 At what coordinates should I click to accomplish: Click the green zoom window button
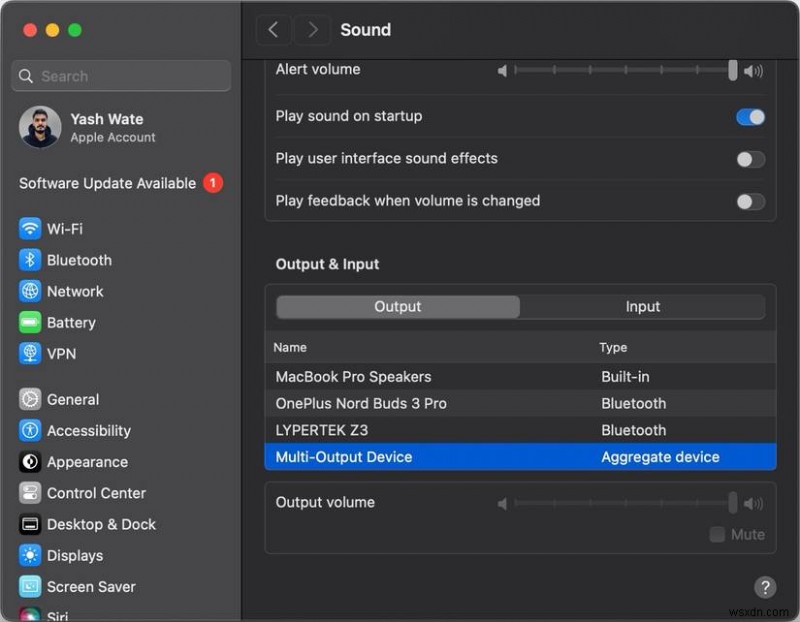tap(75, 30)
